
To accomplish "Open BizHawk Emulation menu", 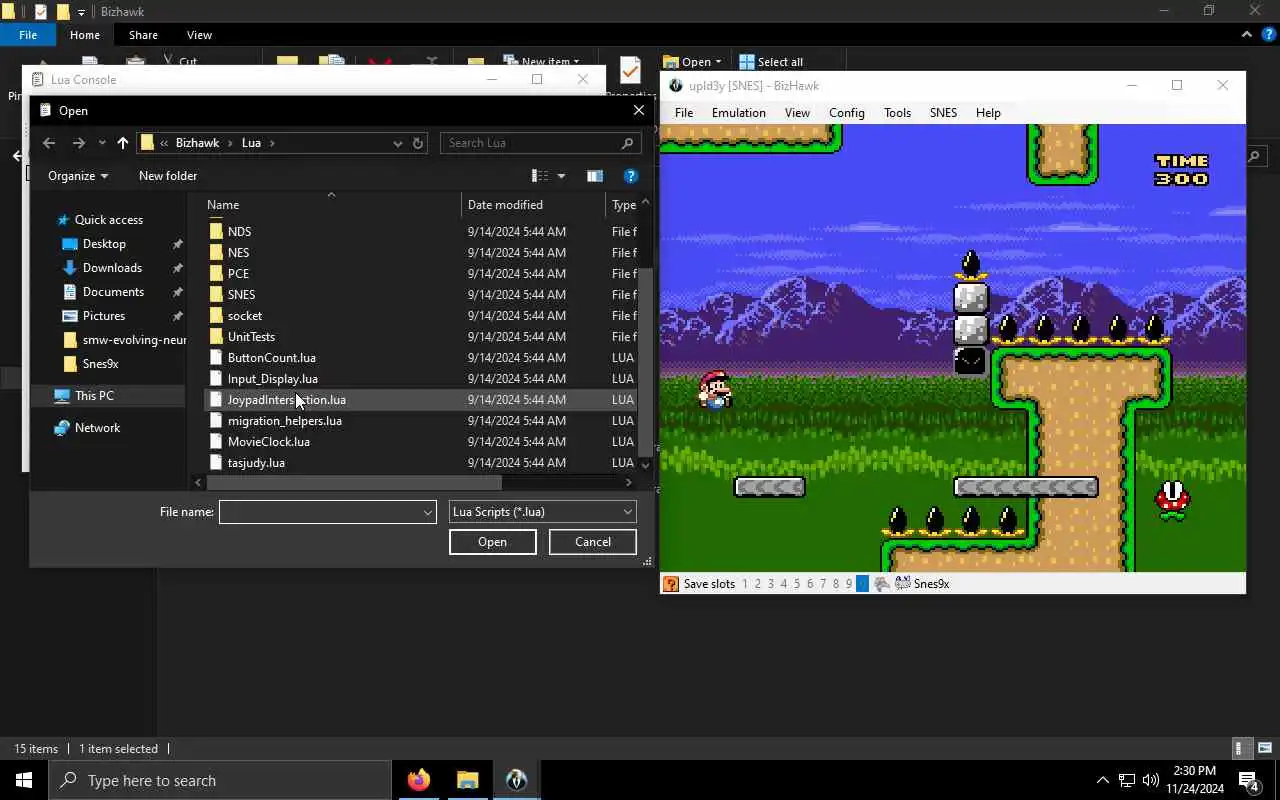I will [x=738, y=113].
